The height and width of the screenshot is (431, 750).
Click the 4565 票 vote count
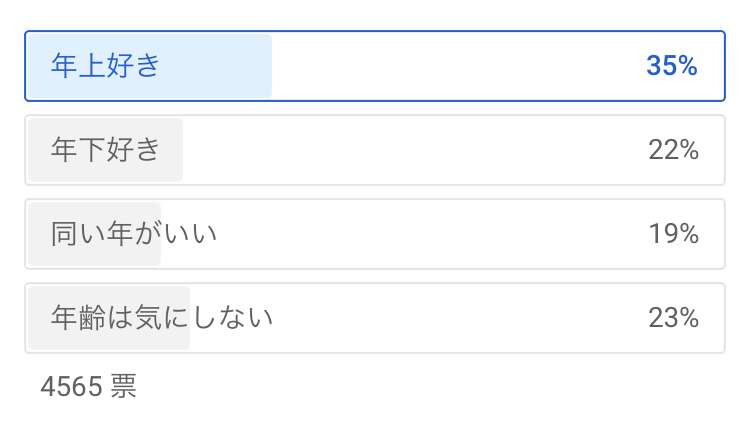pos(88,386)
